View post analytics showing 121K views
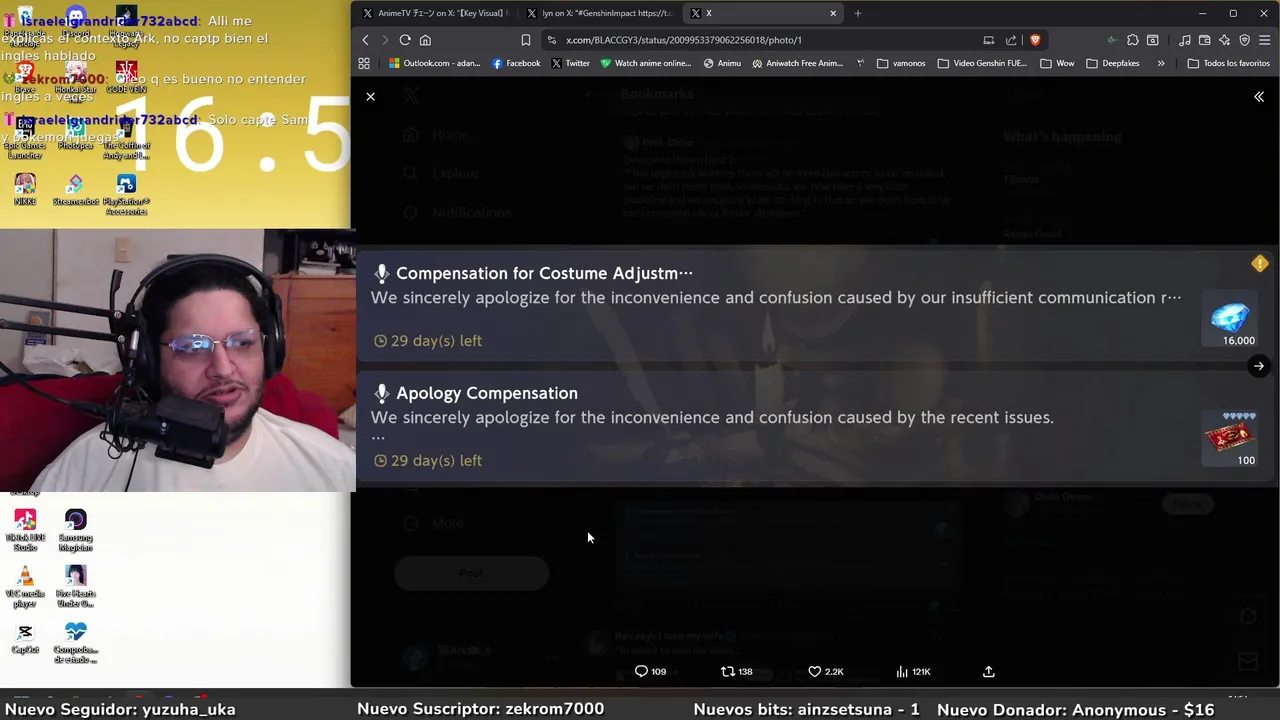Image resolution: width=1280 pixels, height=720 pixels. (x=913, y=672)
